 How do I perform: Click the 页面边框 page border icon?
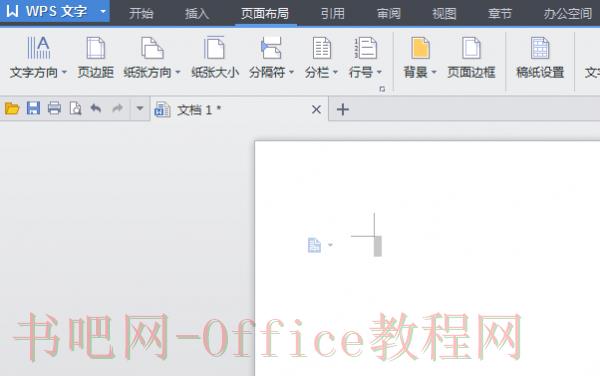coord(471,48)
